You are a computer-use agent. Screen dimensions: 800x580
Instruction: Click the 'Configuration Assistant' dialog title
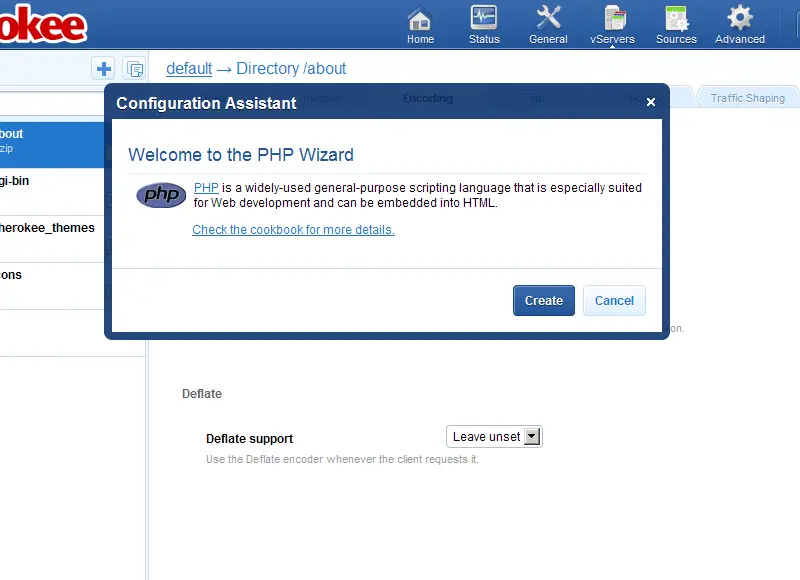click(x=206, y=103)
